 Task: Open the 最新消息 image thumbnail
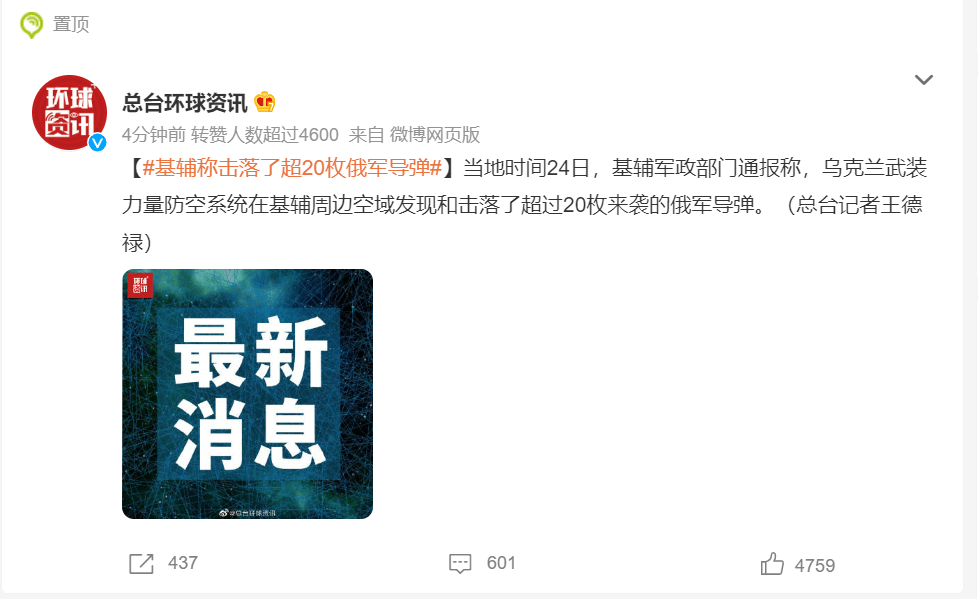click(248, 394)
